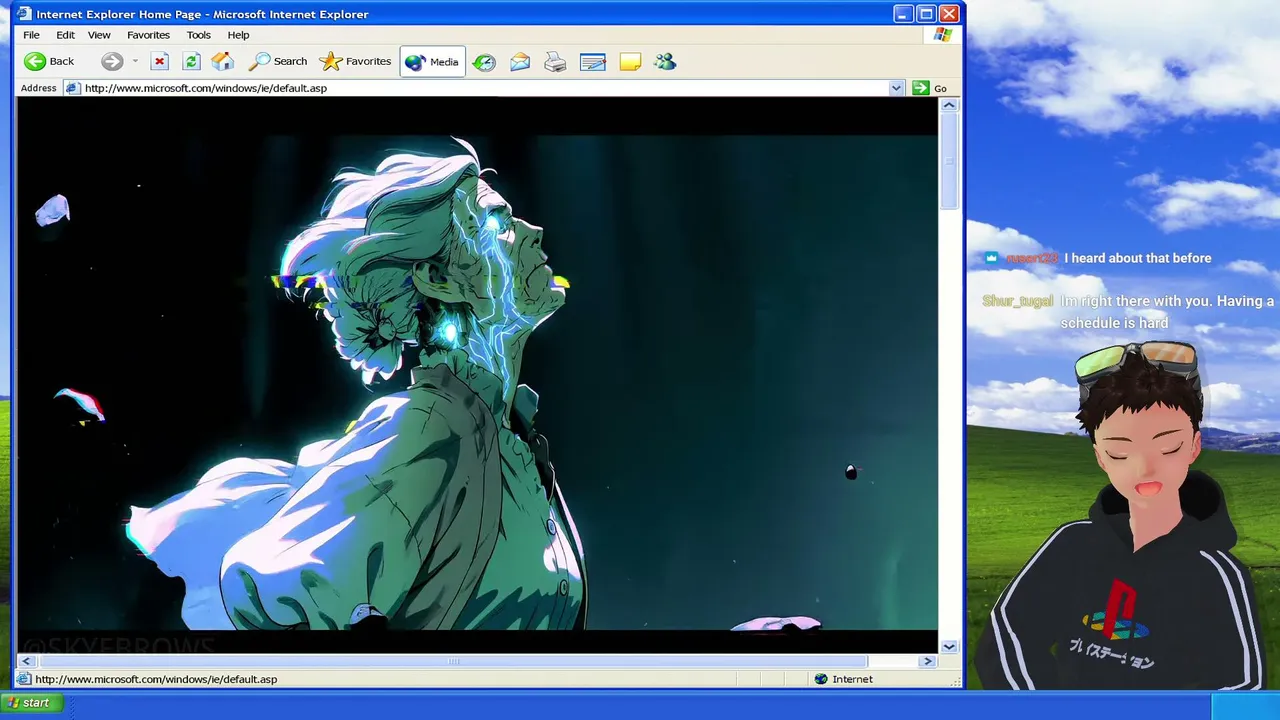Show browsing History with the clock icon

click(x=484, y=62)
